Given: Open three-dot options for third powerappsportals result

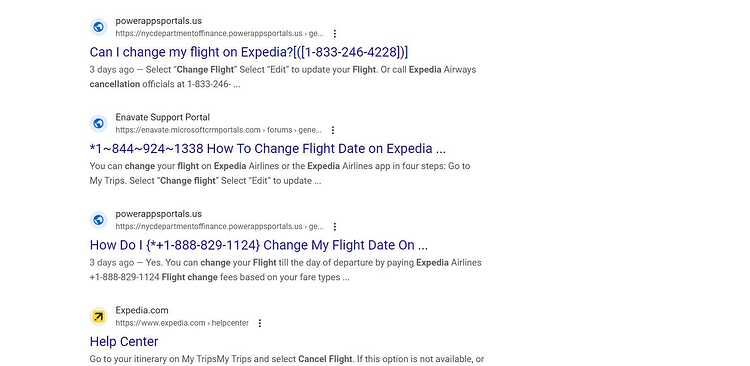Looking at the screenshot, I should point(335,226).
